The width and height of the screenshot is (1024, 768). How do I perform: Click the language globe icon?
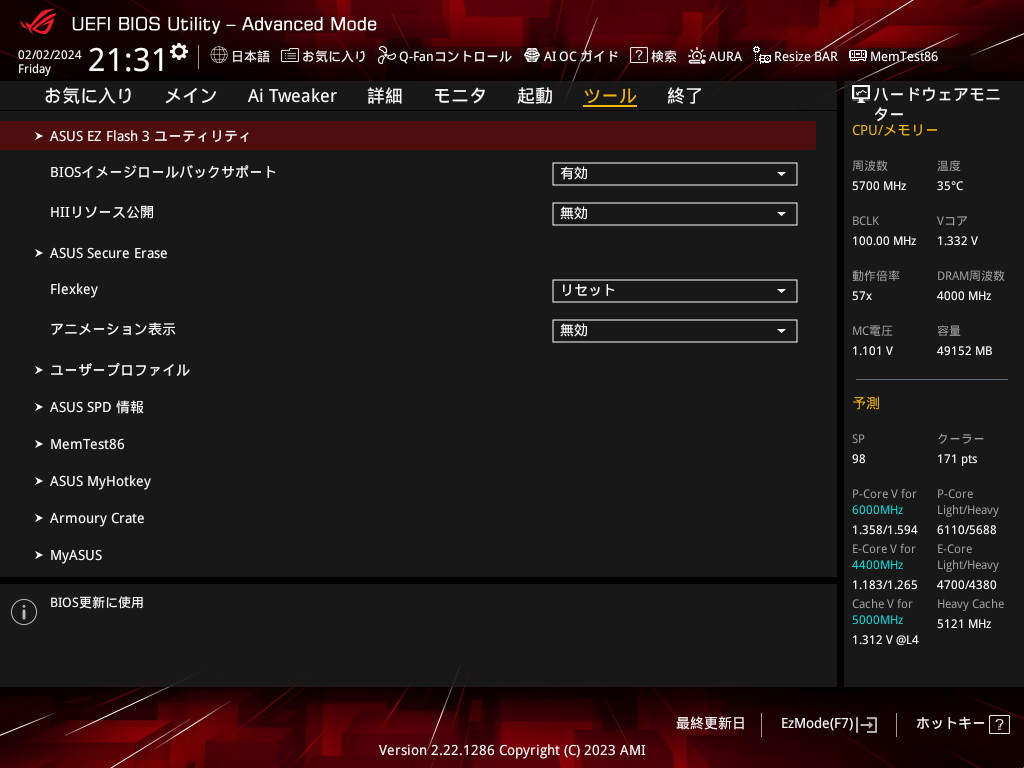[219, 56]
